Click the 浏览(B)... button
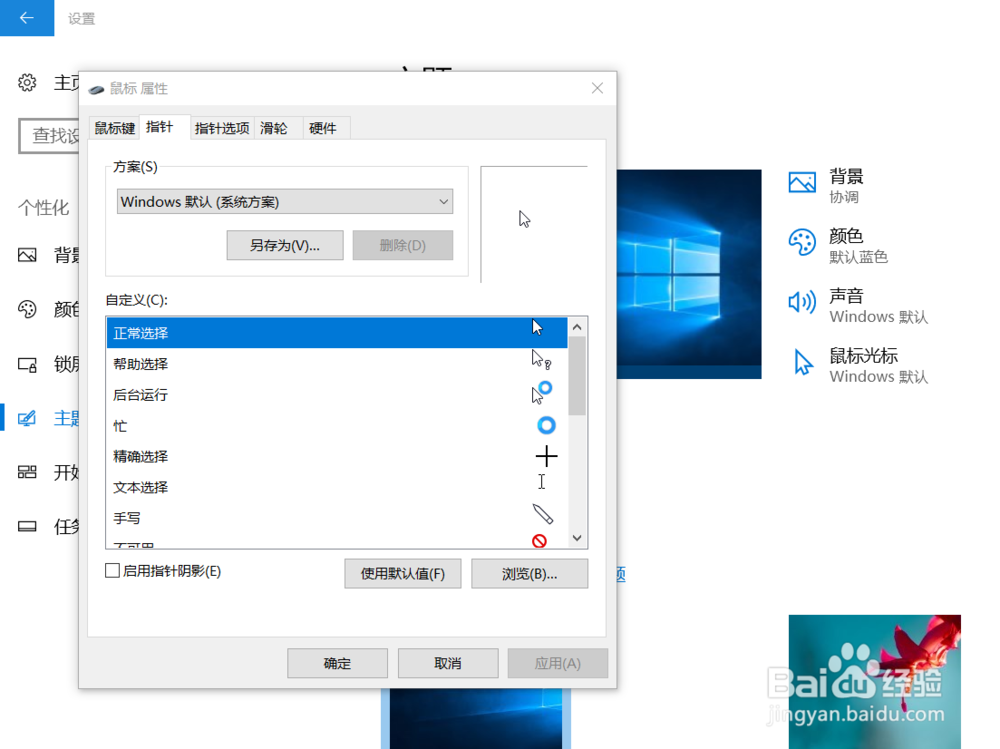 (x=529, y=574)
